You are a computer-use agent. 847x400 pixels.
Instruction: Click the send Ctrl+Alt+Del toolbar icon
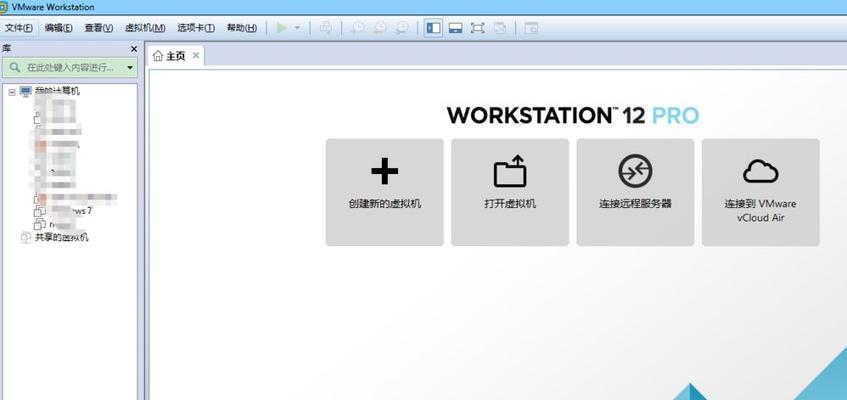click(326, 28)
